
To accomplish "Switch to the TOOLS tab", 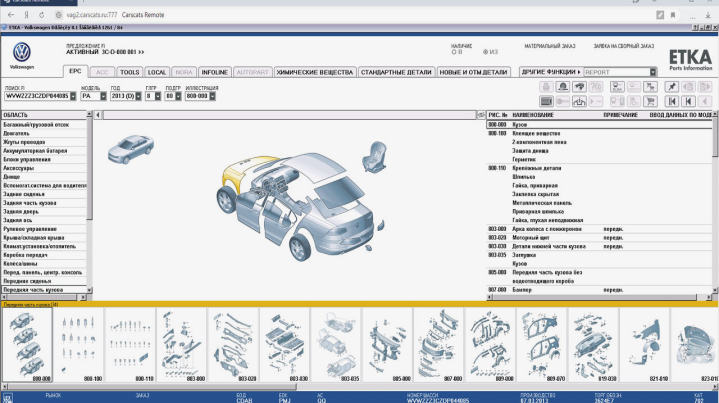I will (x=129, y=72).
